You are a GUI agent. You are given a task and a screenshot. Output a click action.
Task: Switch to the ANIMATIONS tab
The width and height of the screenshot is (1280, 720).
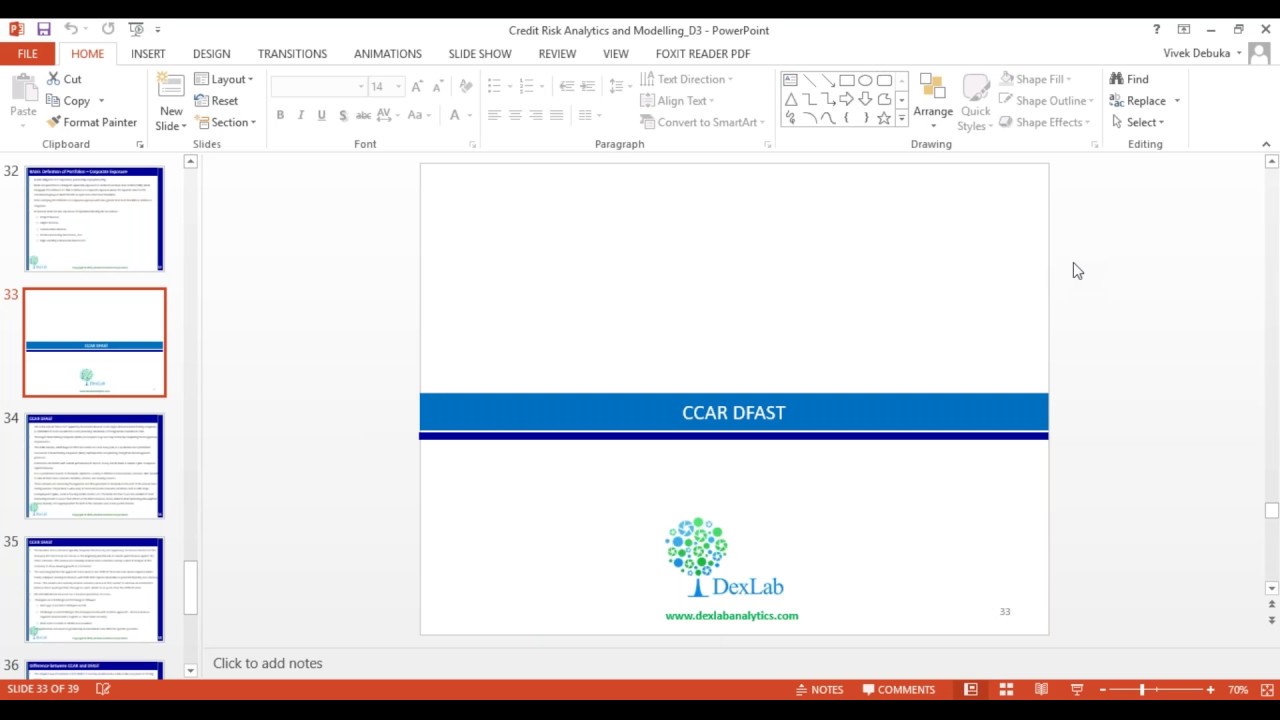point(388,54)
